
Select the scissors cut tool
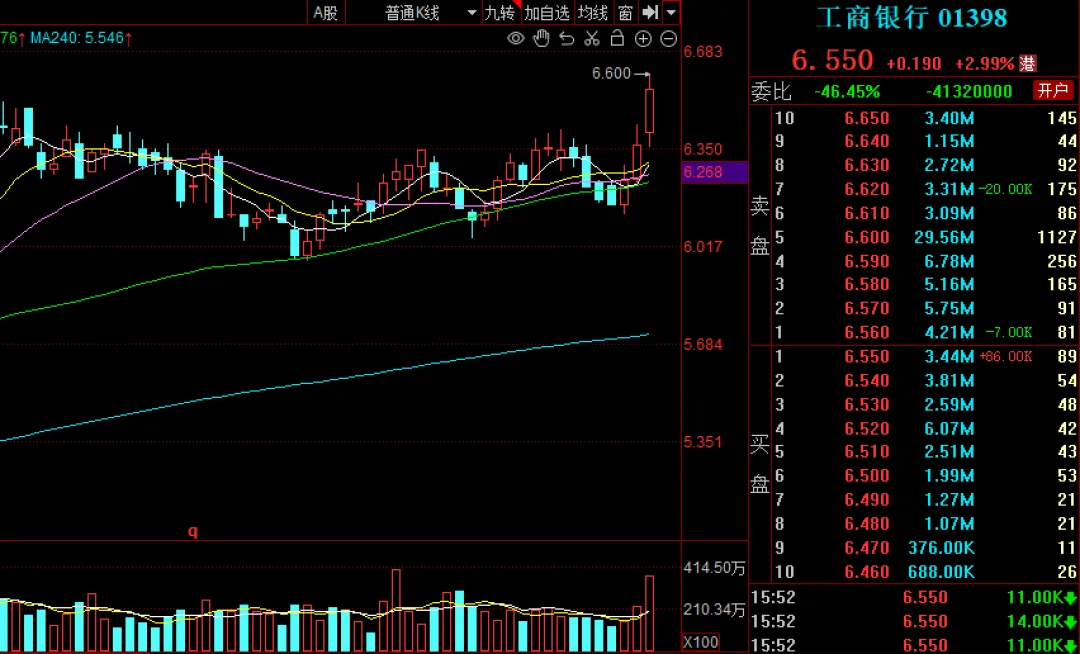point(592,39)
